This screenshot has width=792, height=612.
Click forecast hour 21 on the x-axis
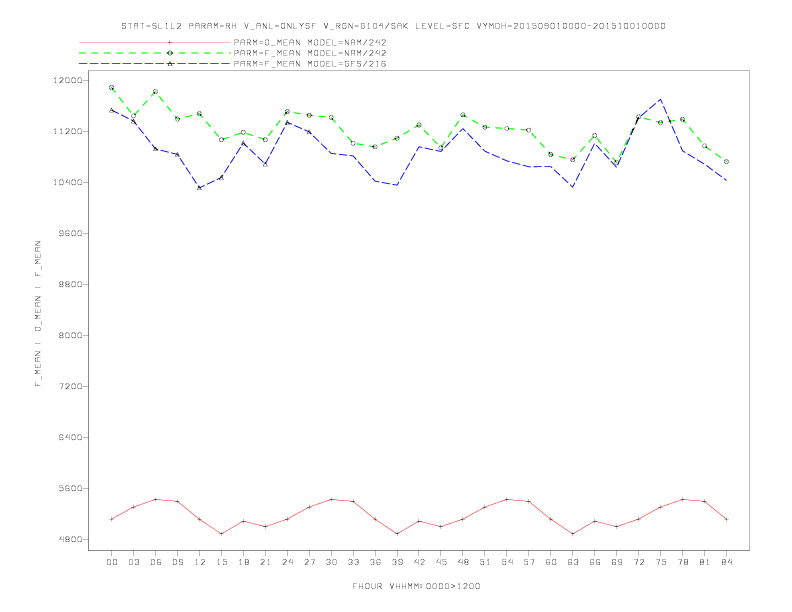point(265,562)
